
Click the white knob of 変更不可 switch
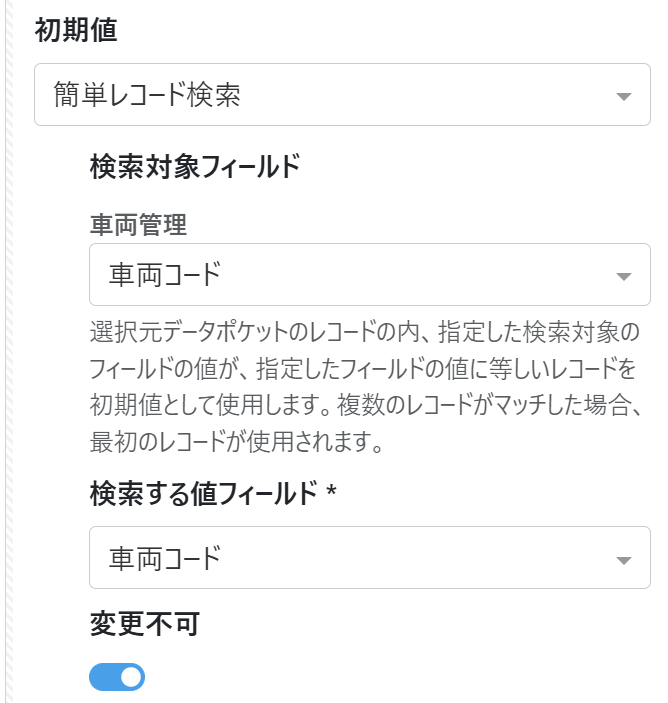(130, 678)
